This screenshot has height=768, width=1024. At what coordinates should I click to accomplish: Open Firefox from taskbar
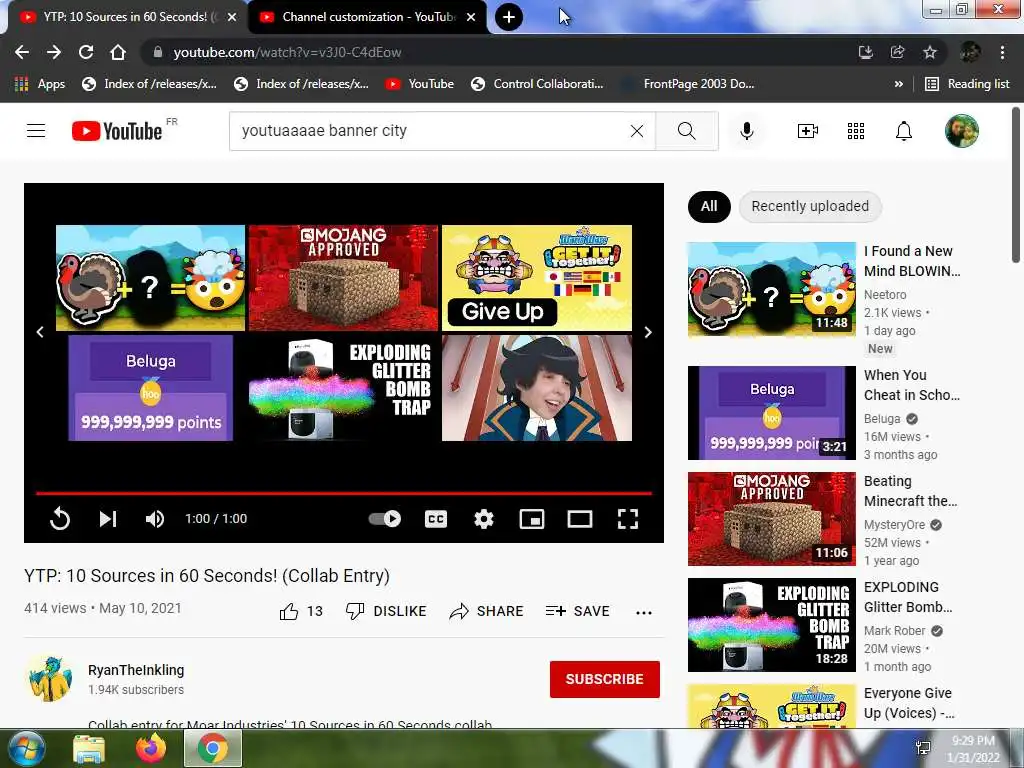click(151, 748)
